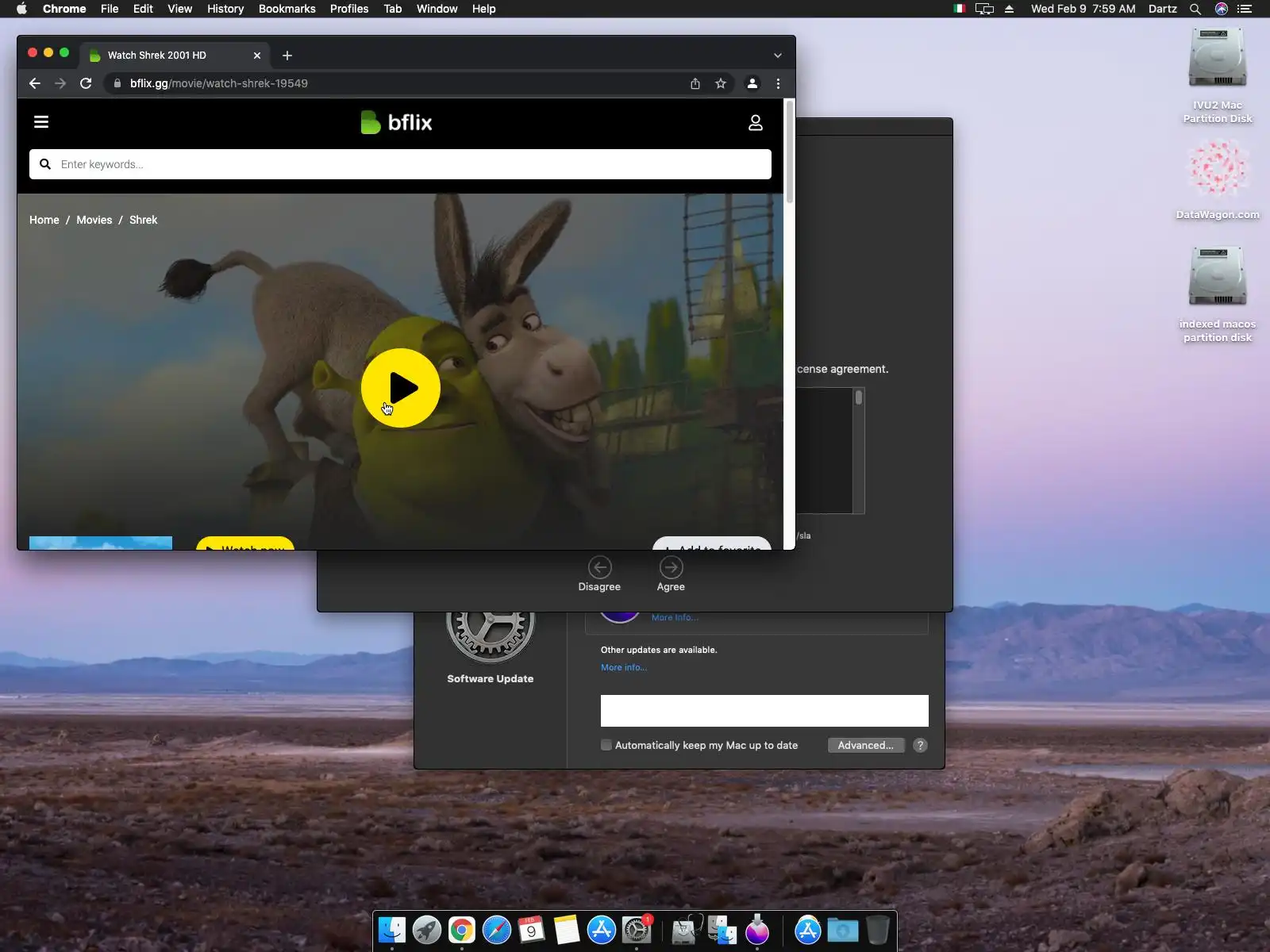Open the Trash in the Dock
Screen dimensions: 1270x952
pyautogui.click(x=878, y=930)
